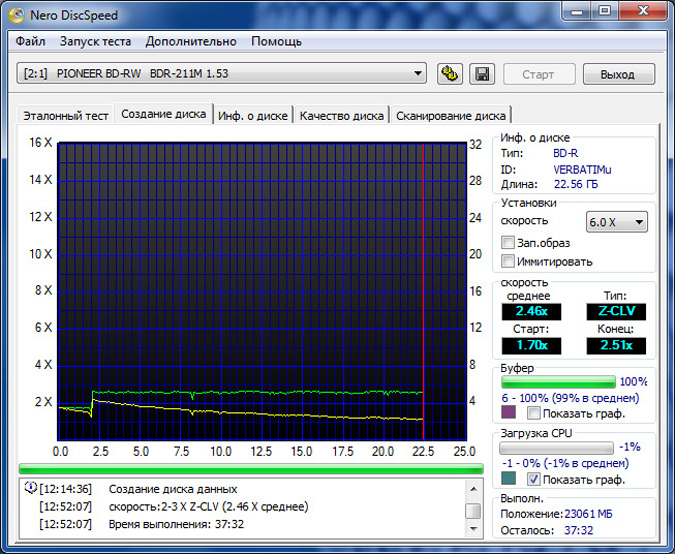Click the Буфер 100% progress bar
The height and width of the screenshot is (554, 675).
click(558, 382)
